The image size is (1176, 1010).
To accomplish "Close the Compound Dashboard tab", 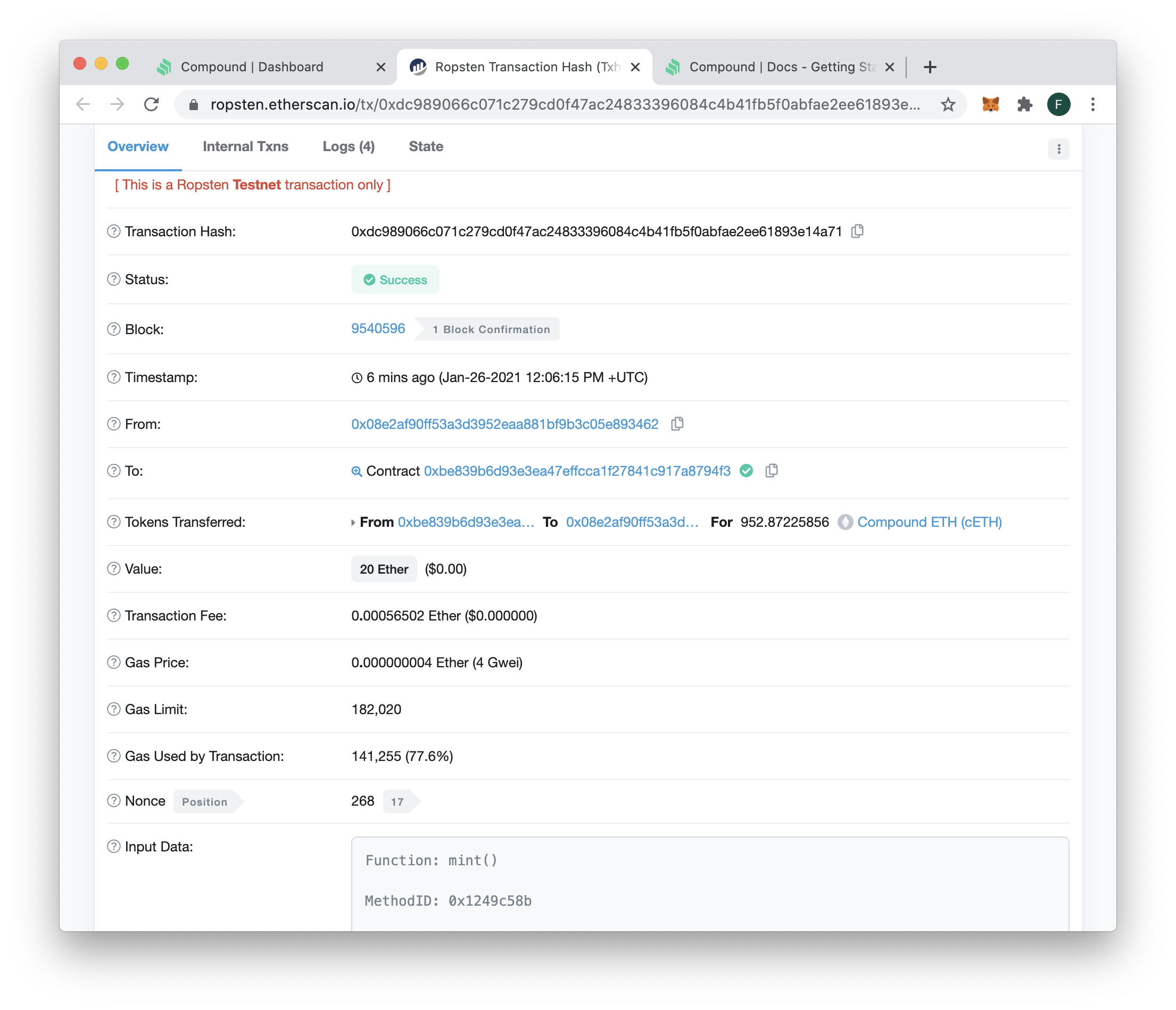I will 381,67.
